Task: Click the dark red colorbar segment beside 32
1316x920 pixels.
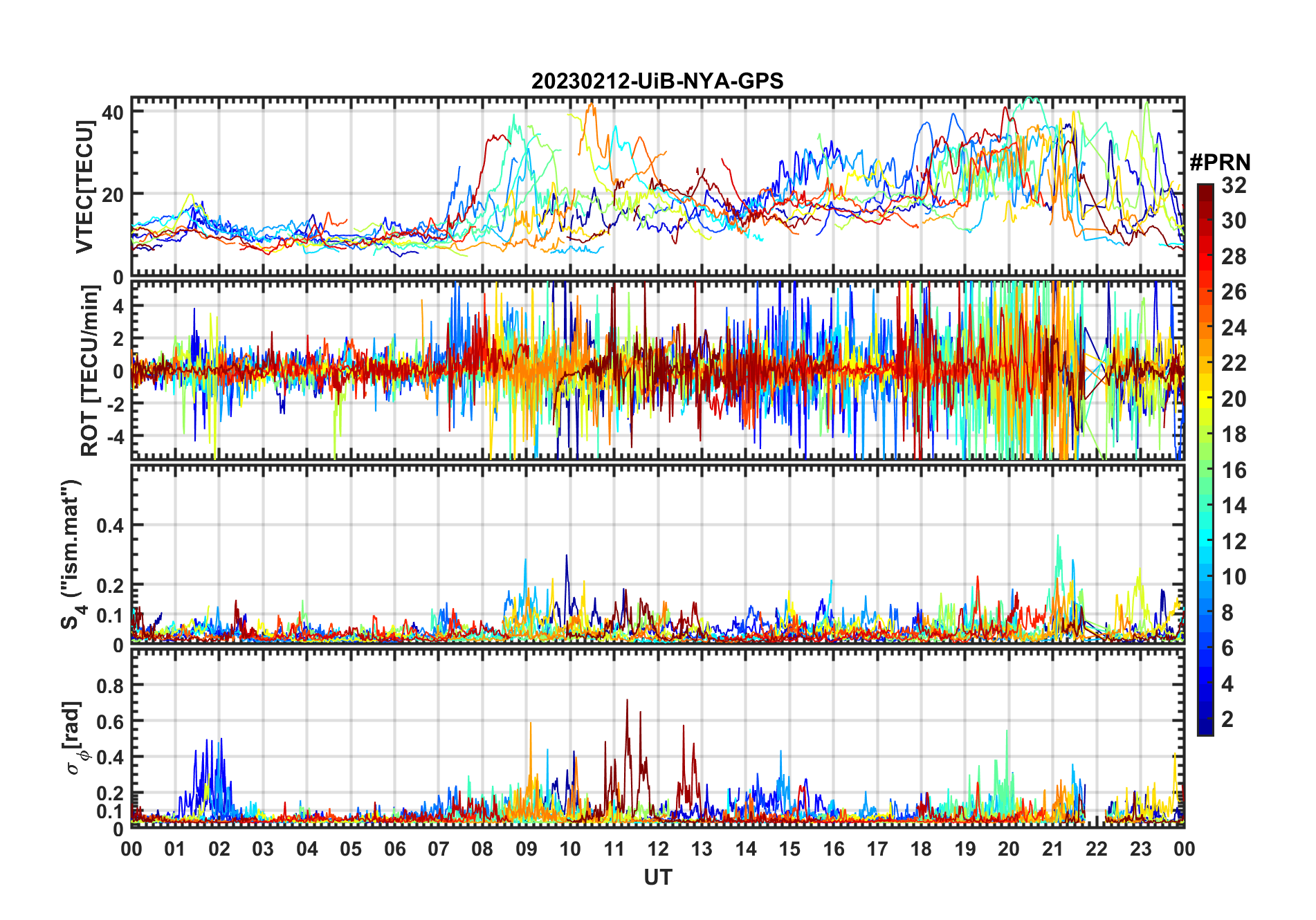Action: (x=1205, y=192)
